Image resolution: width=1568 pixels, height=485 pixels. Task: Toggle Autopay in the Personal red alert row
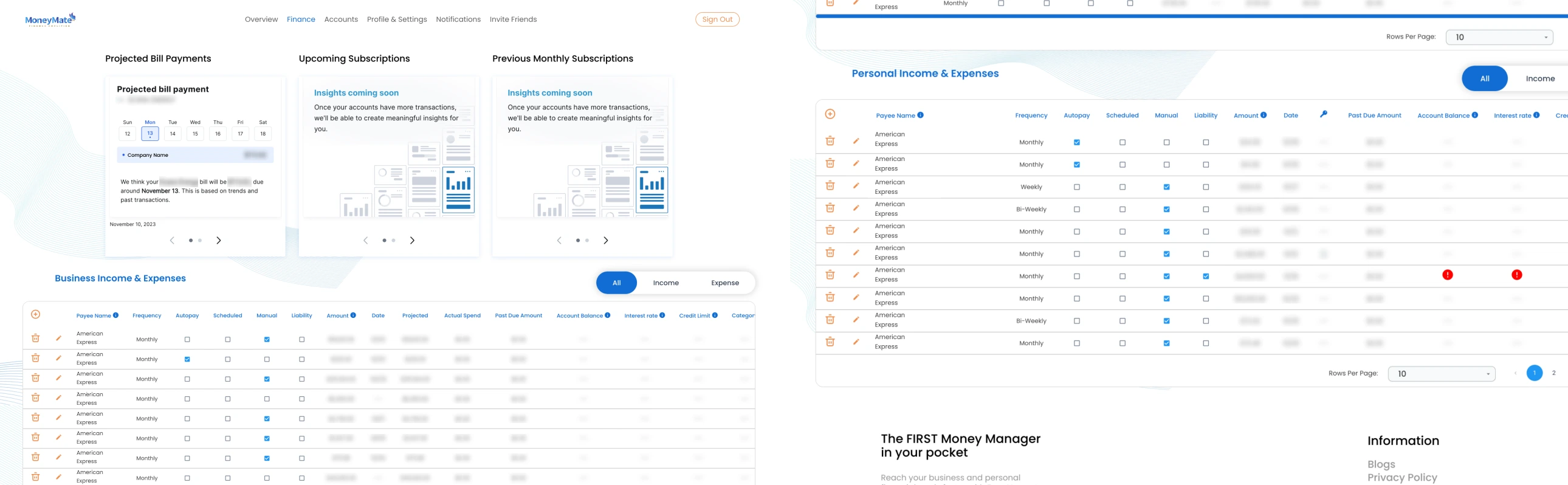[1077, 277]
